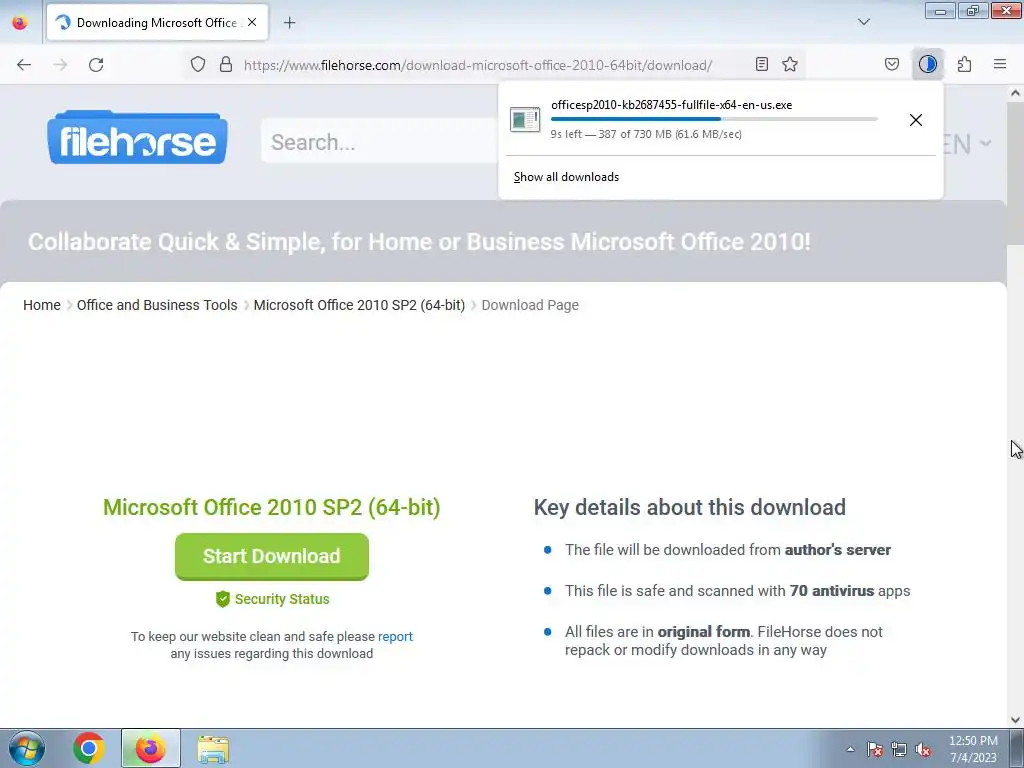The image size is (1024, 768).
Task: Click the FileHorse logo
Action: coord(137,137)
